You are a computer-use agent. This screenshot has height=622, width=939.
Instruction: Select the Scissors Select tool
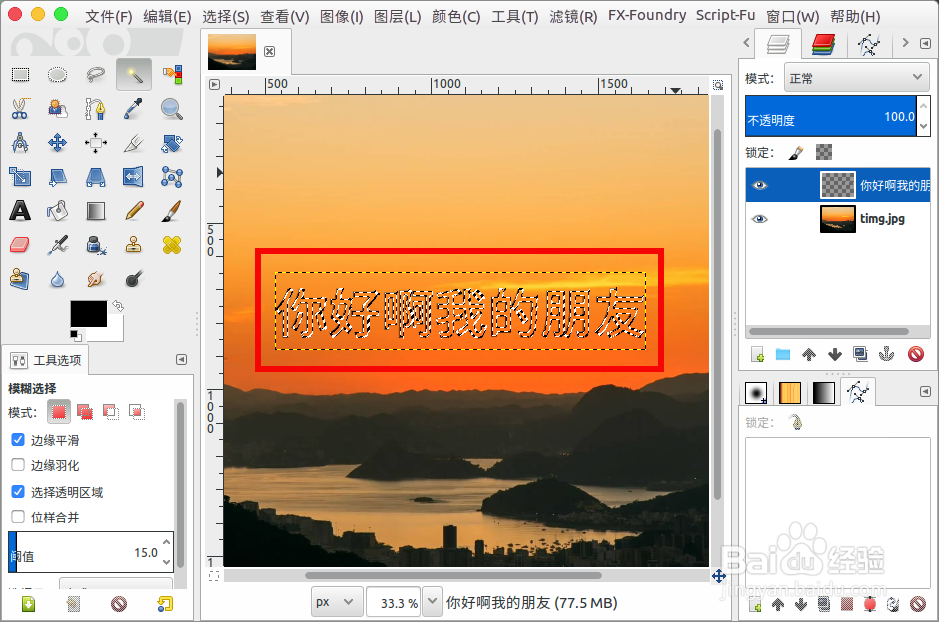point(20,109)
